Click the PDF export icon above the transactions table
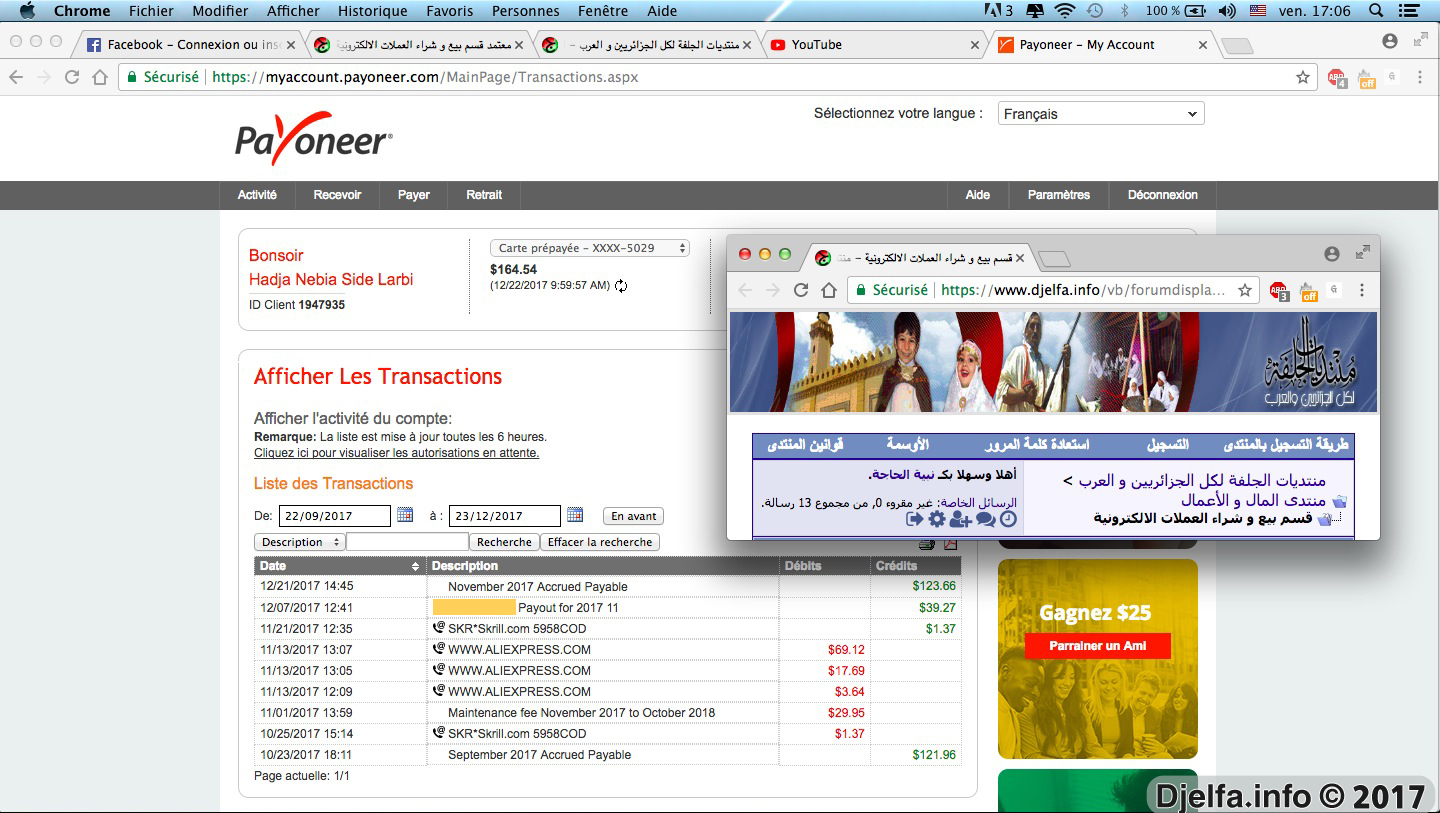1440x813 pixels. click(x=950, y=545)
